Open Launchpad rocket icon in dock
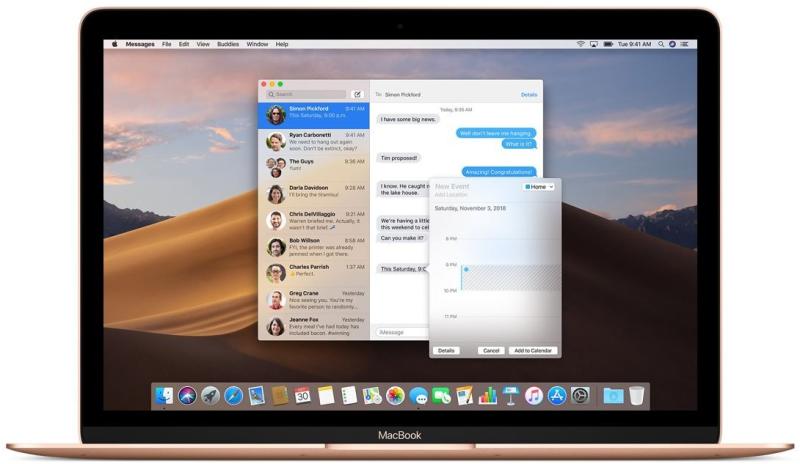This screenshot has width=800, height=464. tap(210, 396)
